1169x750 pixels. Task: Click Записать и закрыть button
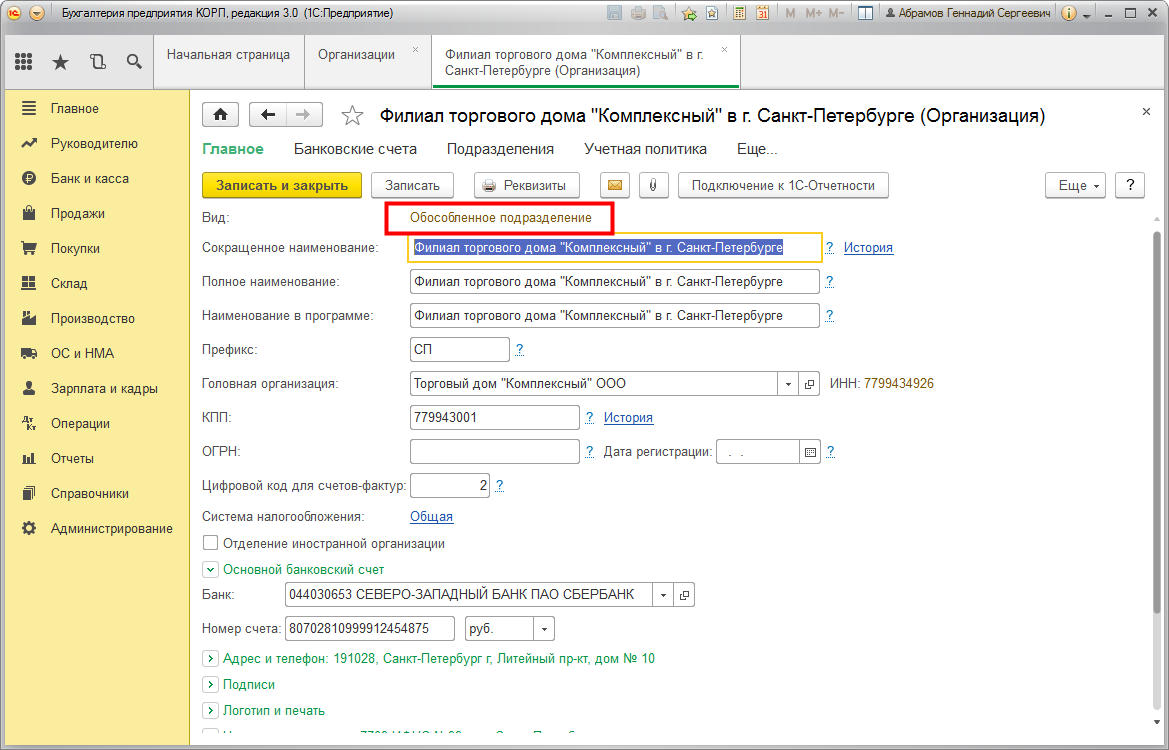(x=282, y=185)
